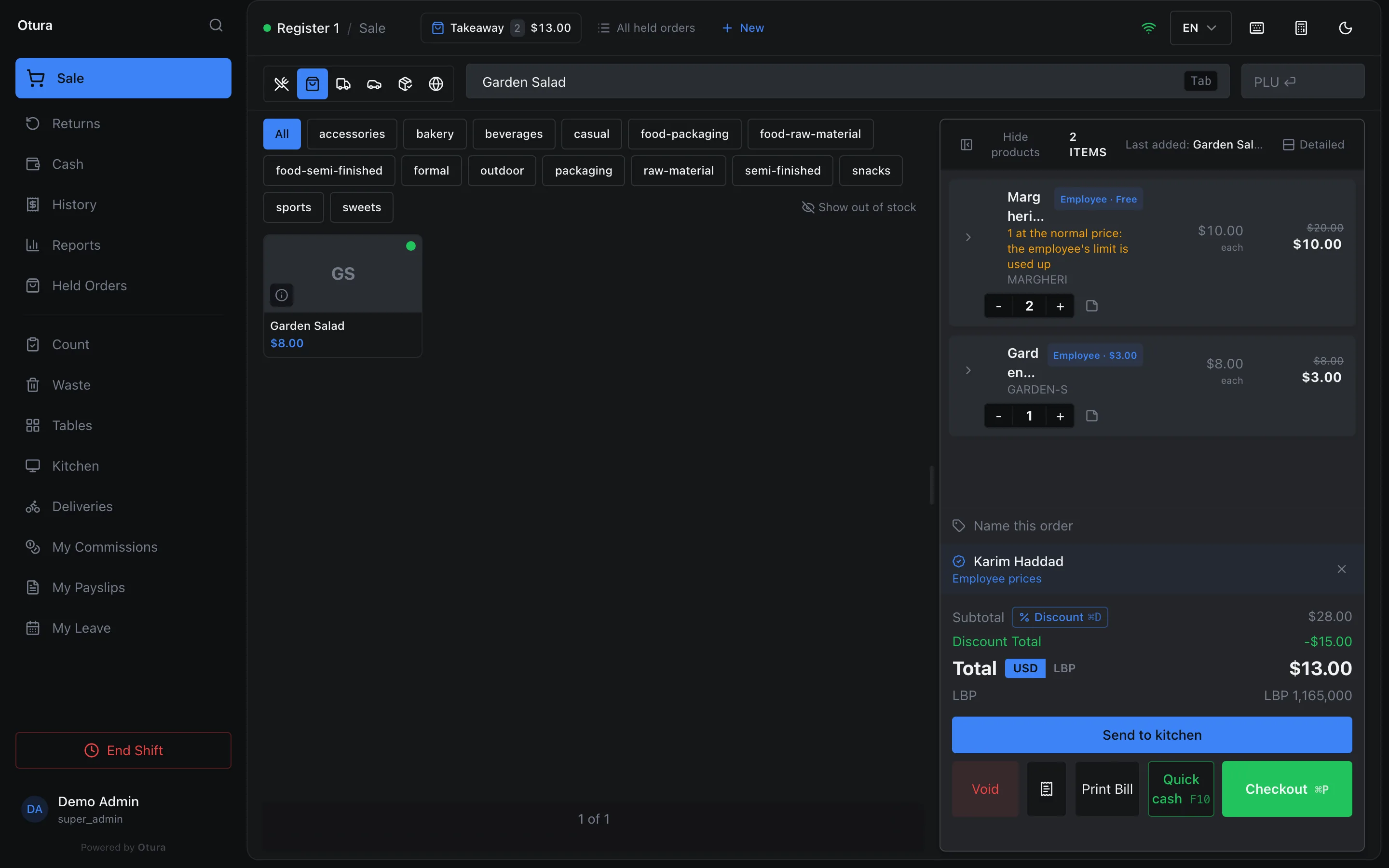1389x868 pixels.
Task: Switch total currency to LBP
Action: click(1064, 668)
